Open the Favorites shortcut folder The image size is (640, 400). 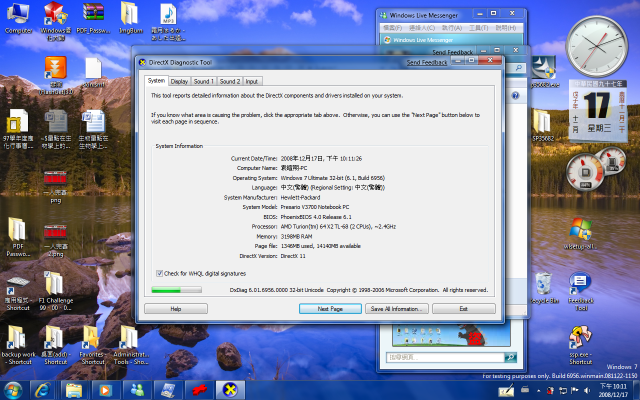click(92, 345)
